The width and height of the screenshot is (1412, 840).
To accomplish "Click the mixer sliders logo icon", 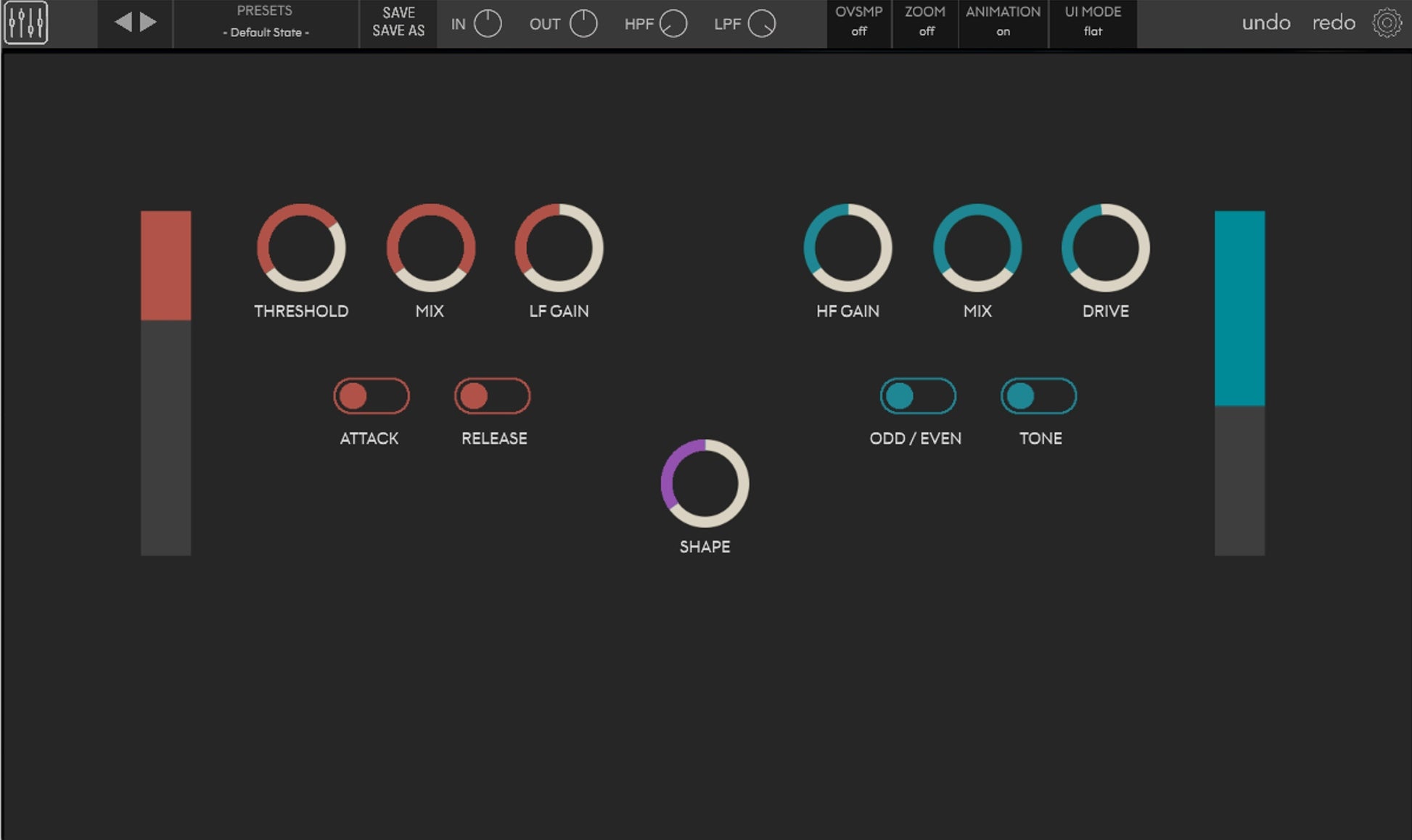I will click(26, 23).
